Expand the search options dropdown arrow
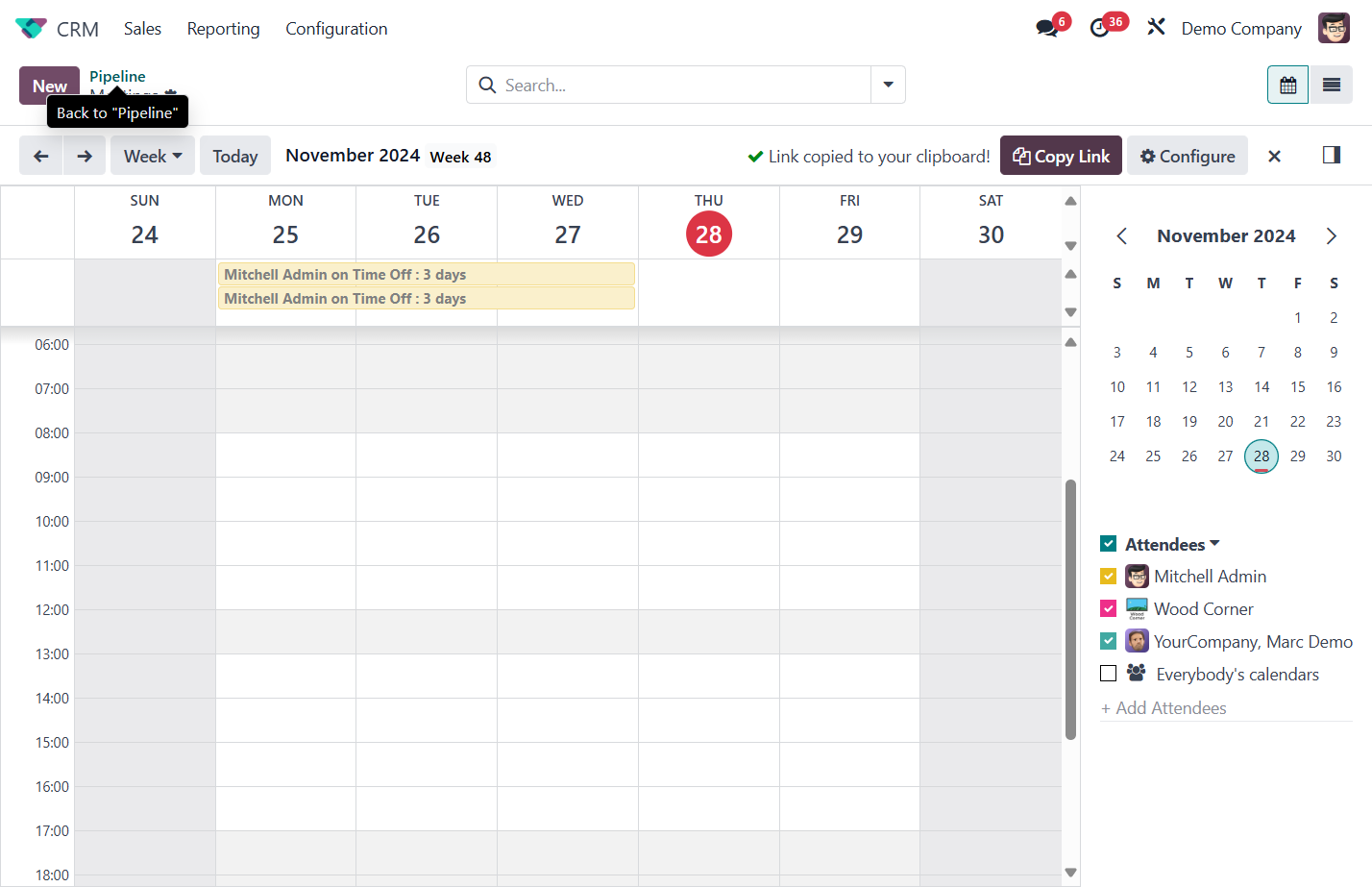 (x=888, y=85)
